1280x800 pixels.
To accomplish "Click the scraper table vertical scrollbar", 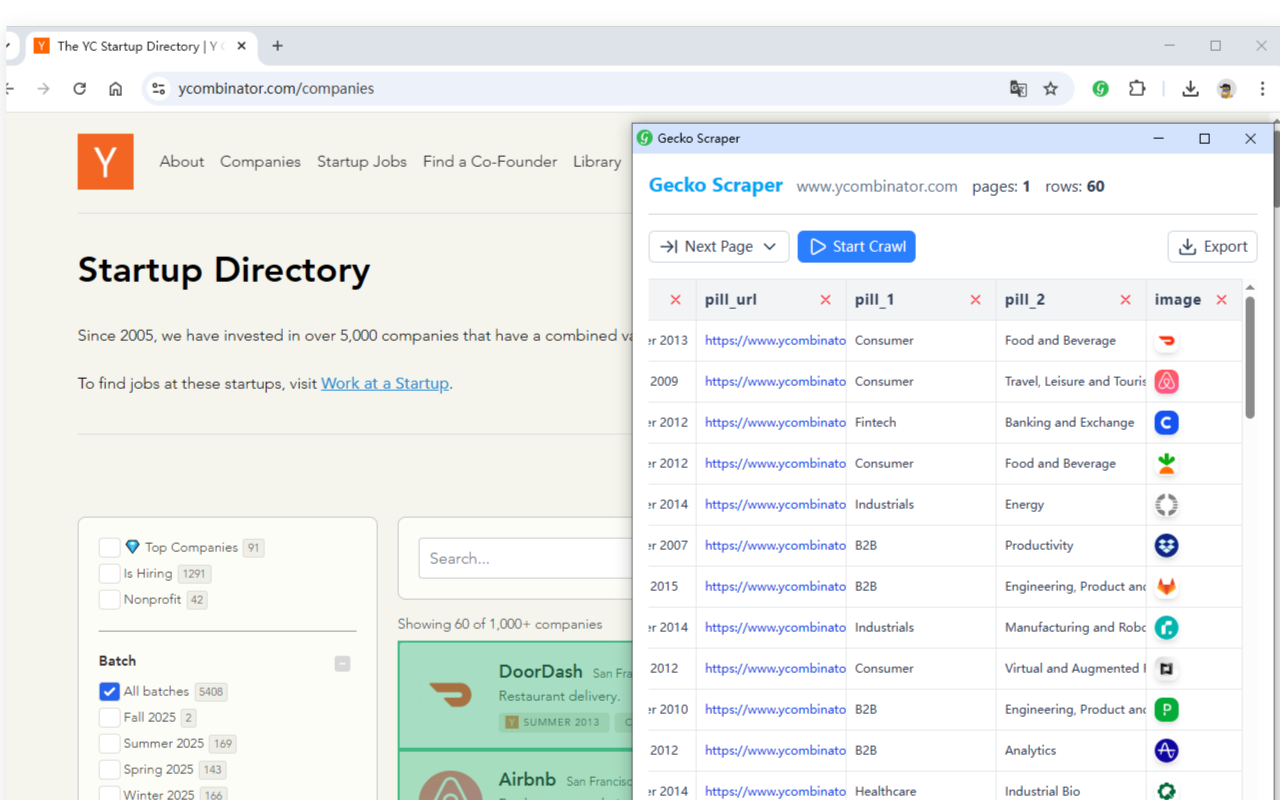I will tap(1249, 360).
